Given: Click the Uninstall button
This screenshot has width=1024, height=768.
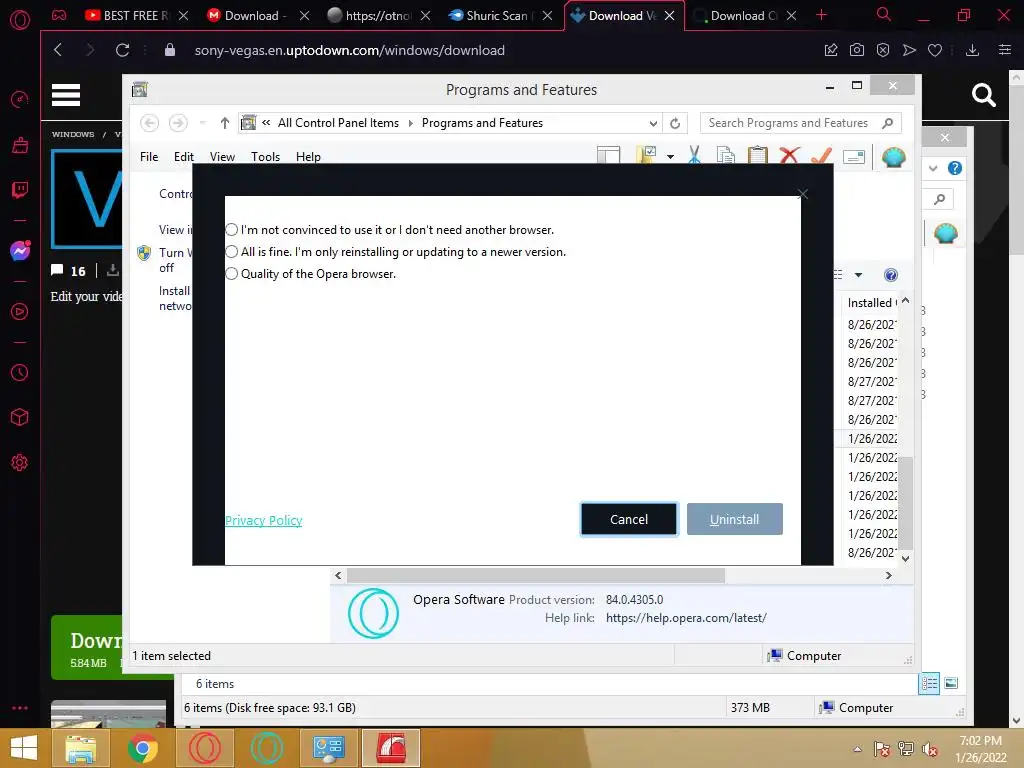Looking at the screenshot, I should (735, 519).
